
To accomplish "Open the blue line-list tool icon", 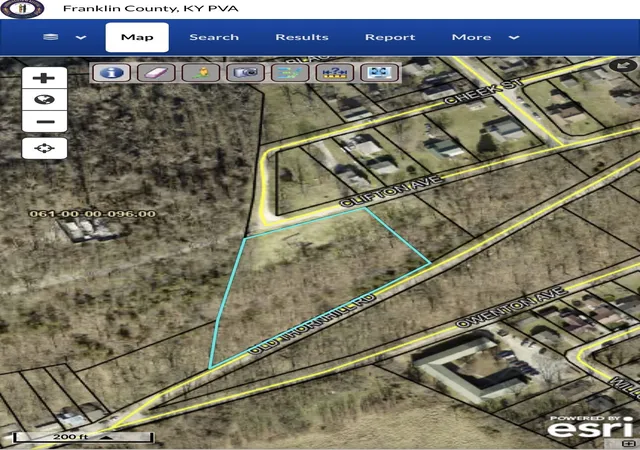I will (x=290, y=73).
